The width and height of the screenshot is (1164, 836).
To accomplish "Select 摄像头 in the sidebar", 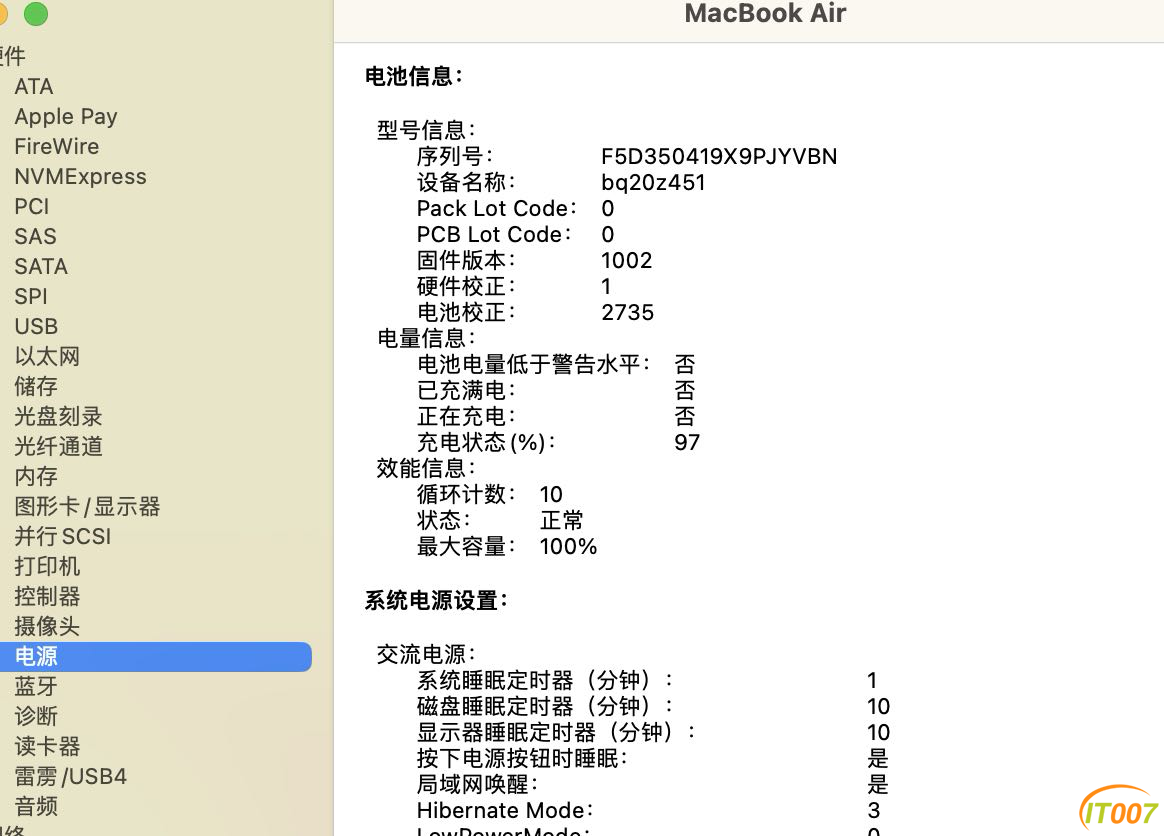I will click(47, 626).
